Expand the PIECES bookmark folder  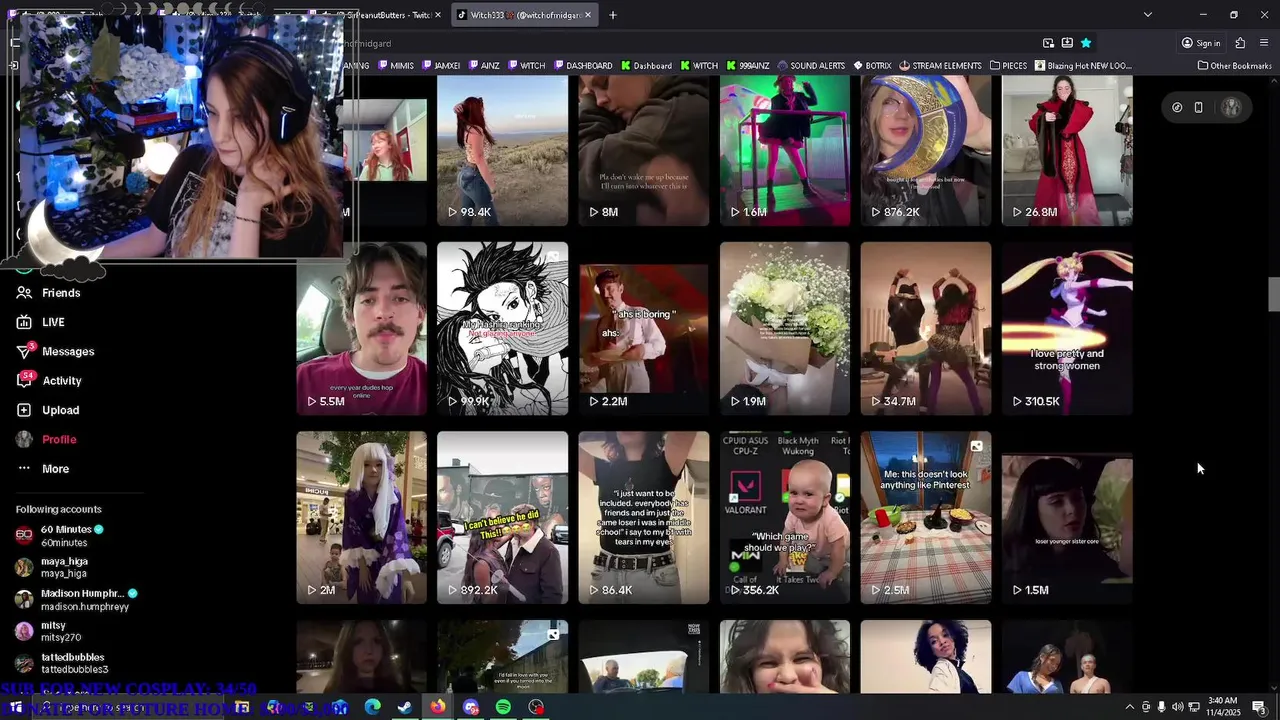coord(1008,66)
